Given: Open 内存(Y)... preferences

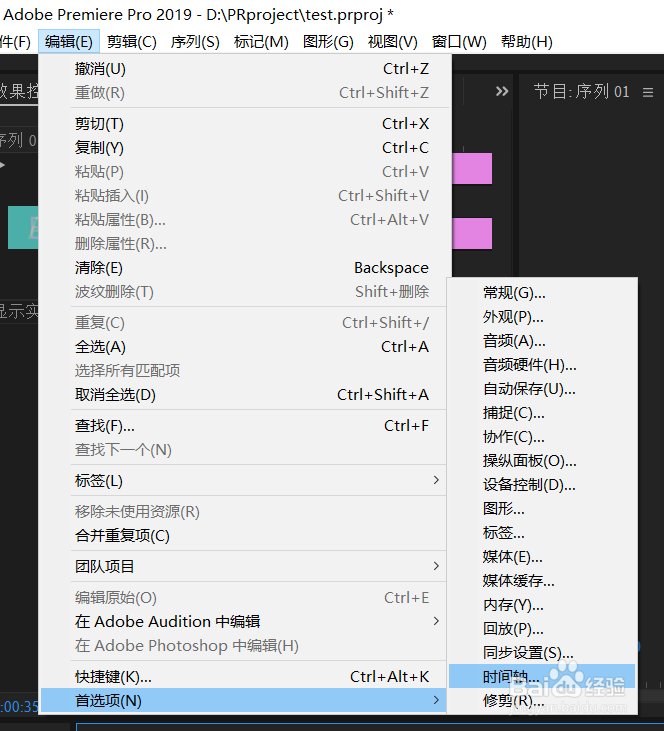Looking at the screenshot, I should tap(542, 605).
